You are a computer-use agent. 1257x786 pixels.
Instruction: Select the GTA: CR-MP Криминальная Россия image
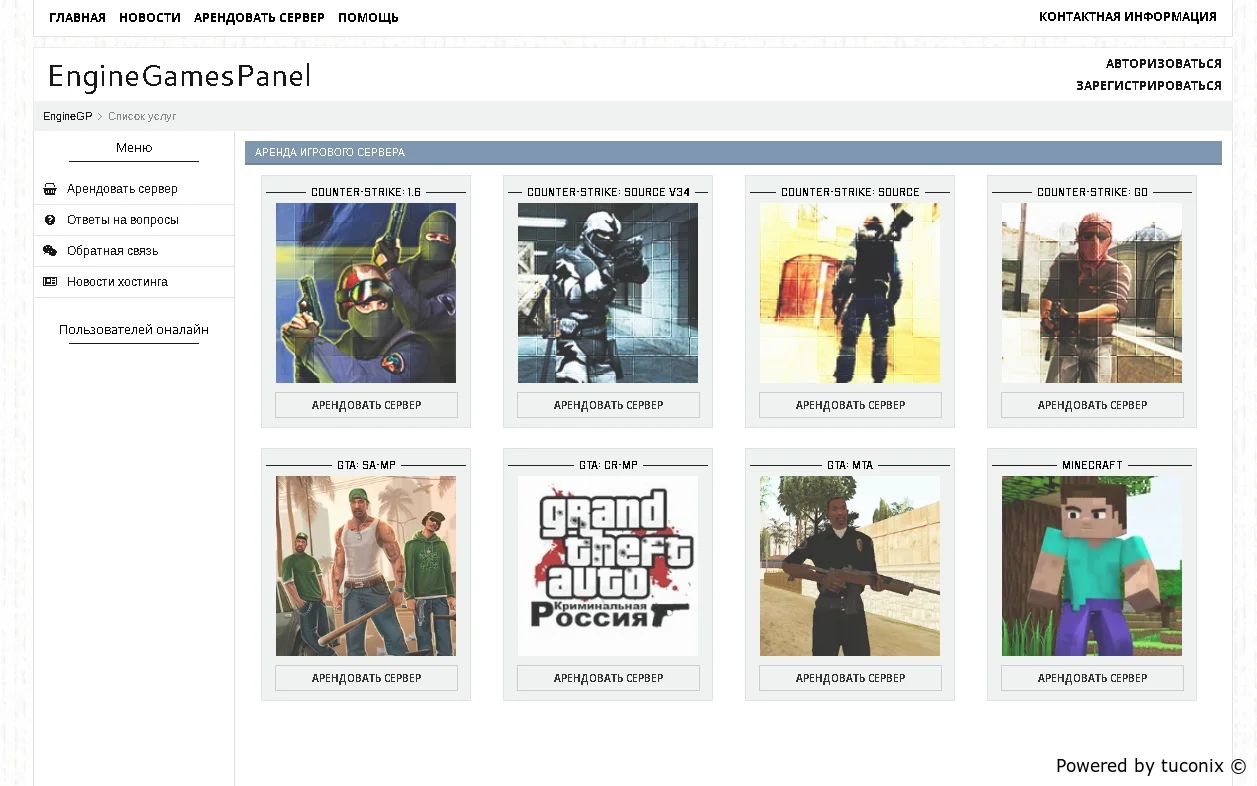coord(608,566)
